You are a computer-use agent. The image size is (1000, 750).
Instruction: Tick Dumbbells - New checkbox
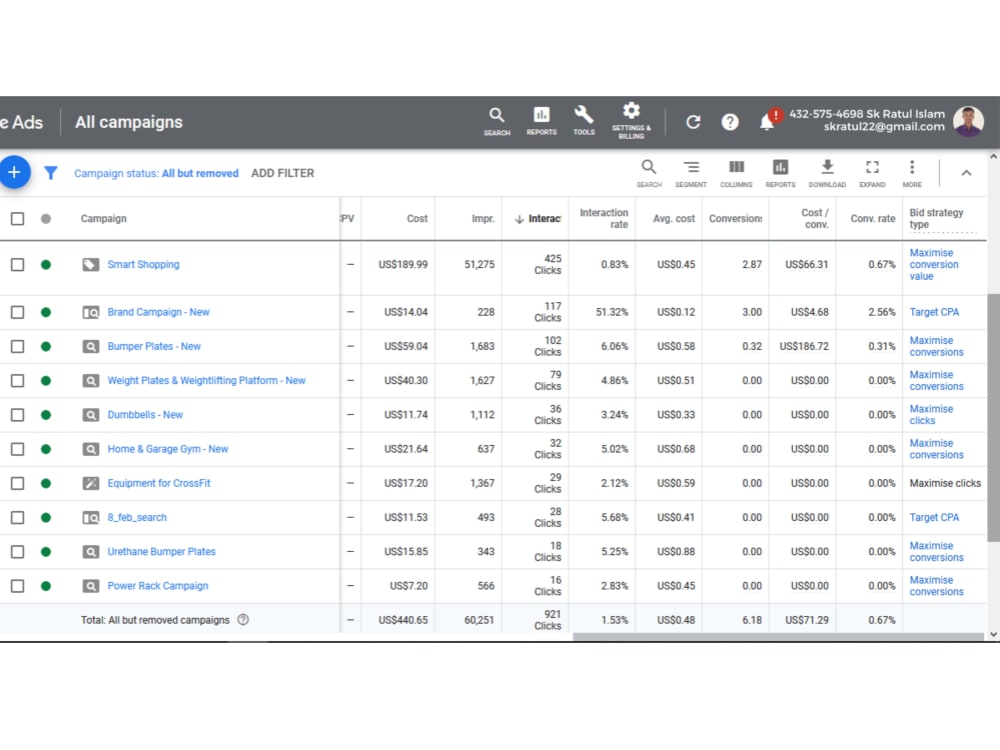17,415
